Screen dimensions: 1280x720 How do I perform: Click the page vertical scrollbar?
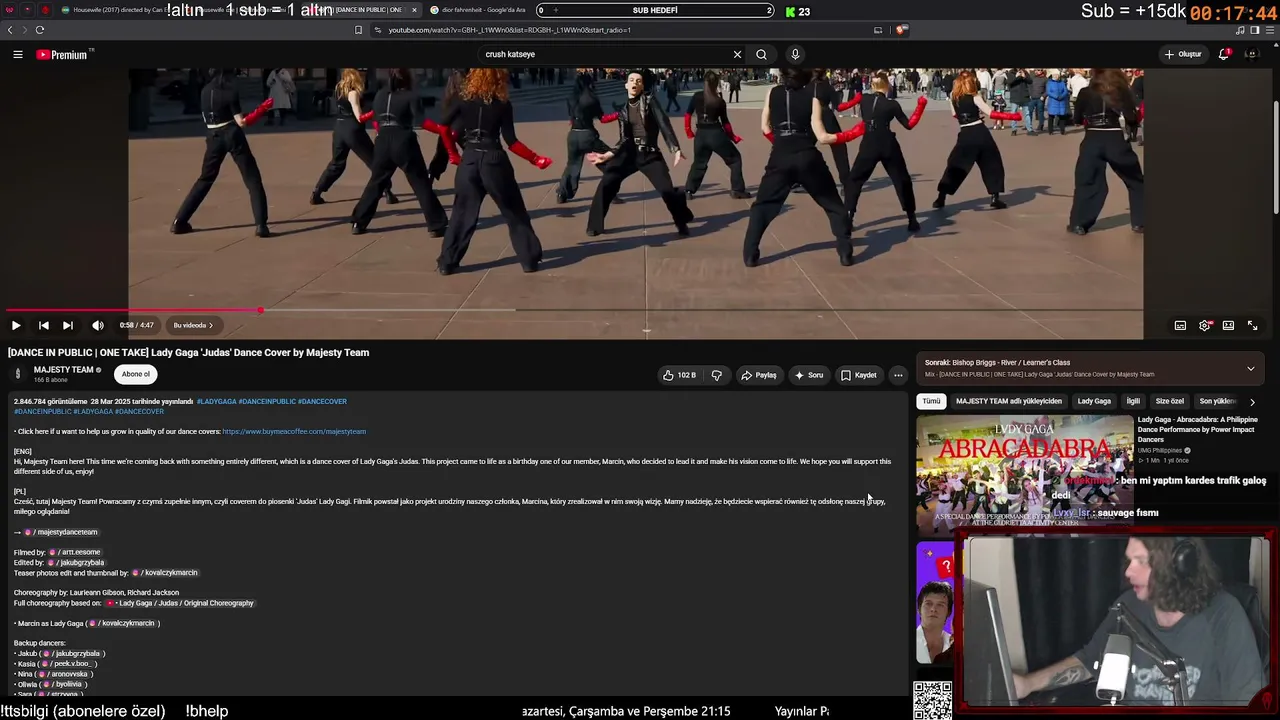(x=1275, y=158)
